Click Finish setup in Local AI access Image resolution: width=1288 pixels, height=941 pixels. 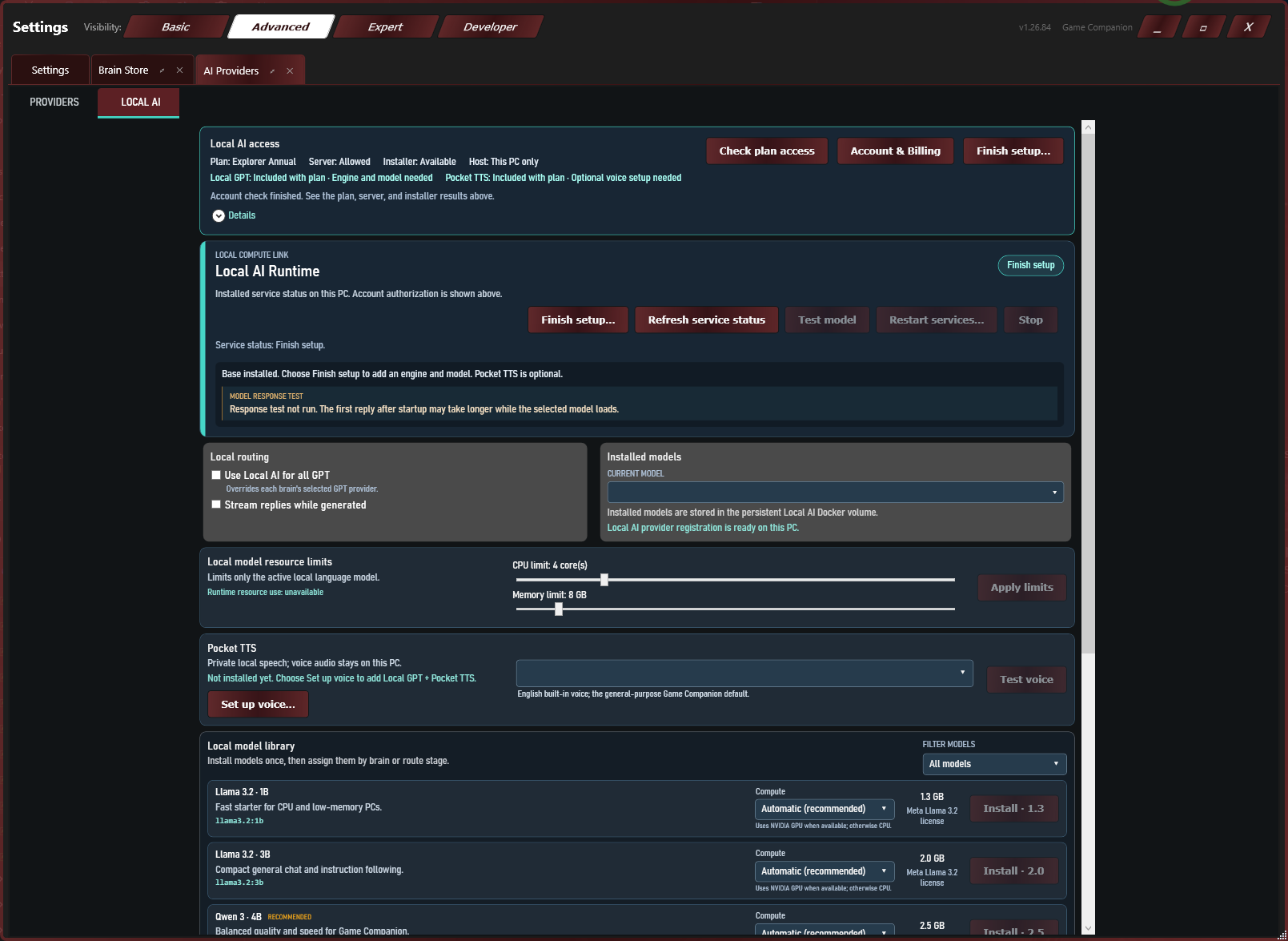coord(1013,151)
